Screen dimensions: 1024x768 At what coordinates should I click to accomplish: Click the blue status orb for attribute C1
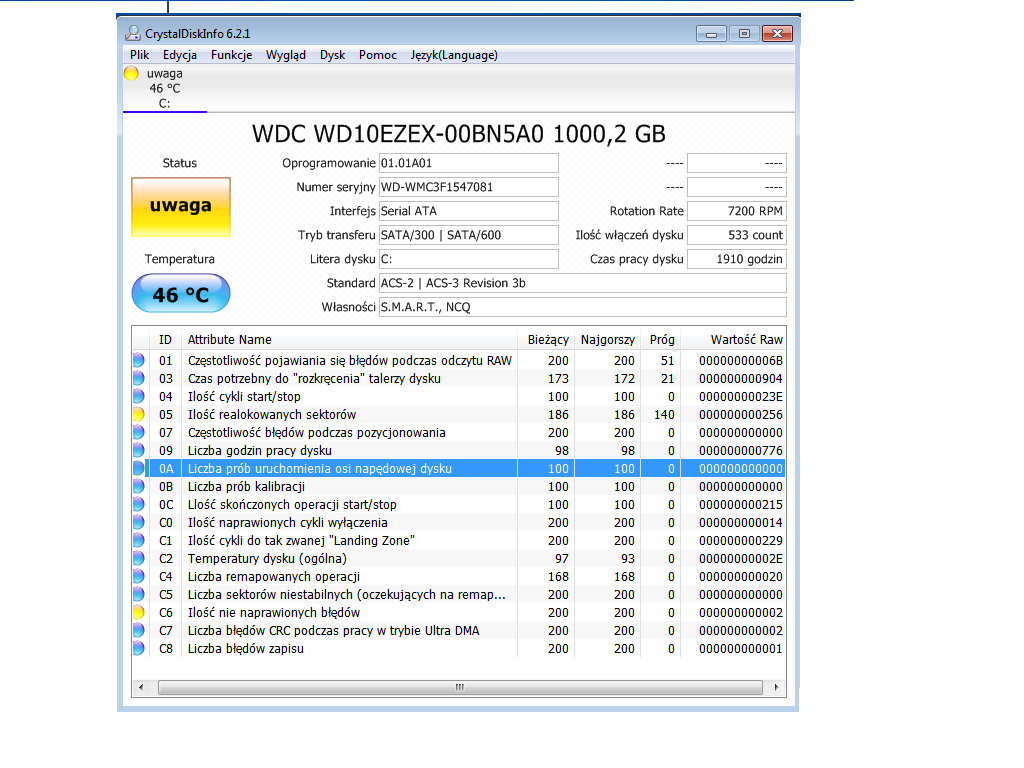pyautogui.click(x=138, y=541)
